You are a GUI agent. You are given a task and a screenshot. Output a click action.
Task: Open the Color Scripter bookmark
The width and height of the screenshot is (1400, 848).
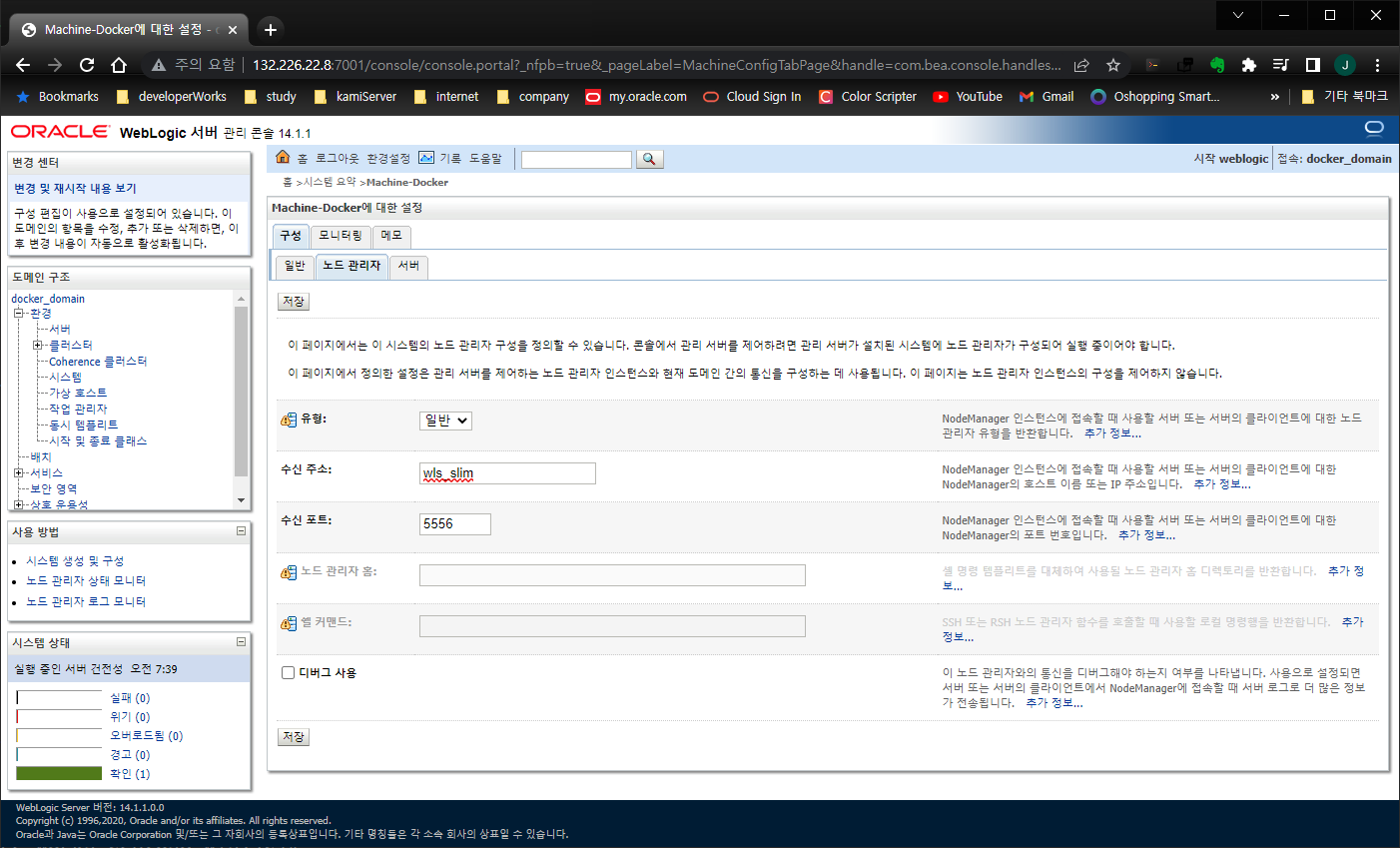[x=867, y=97]
